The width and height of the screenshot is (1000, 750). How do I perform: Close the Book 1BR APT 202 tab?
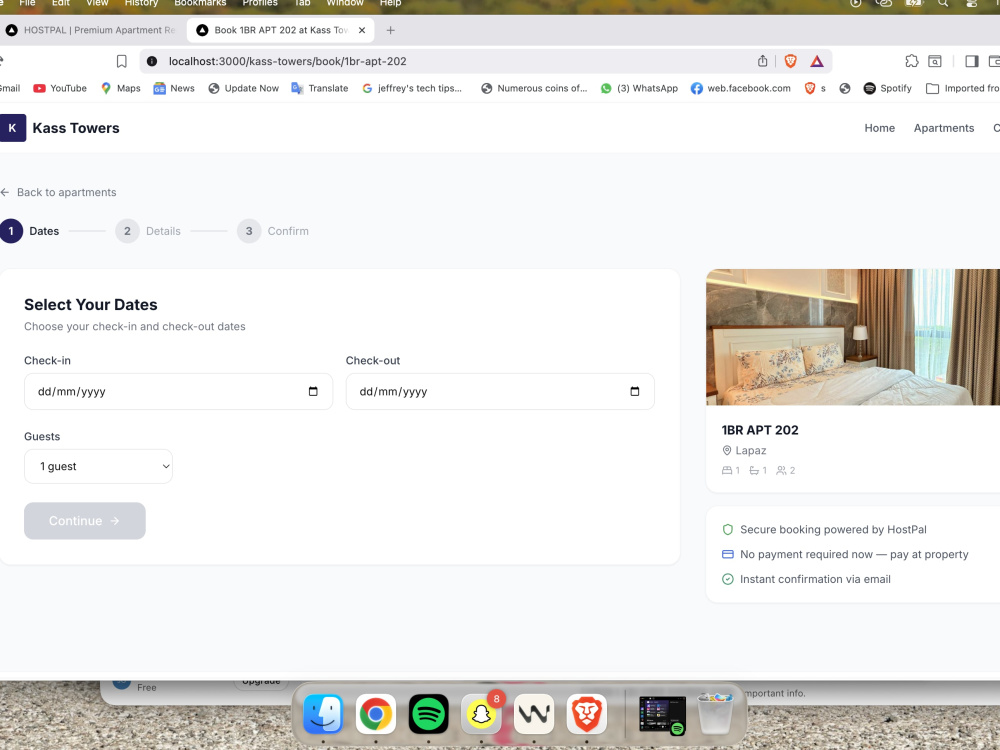[x=362, y=30]
